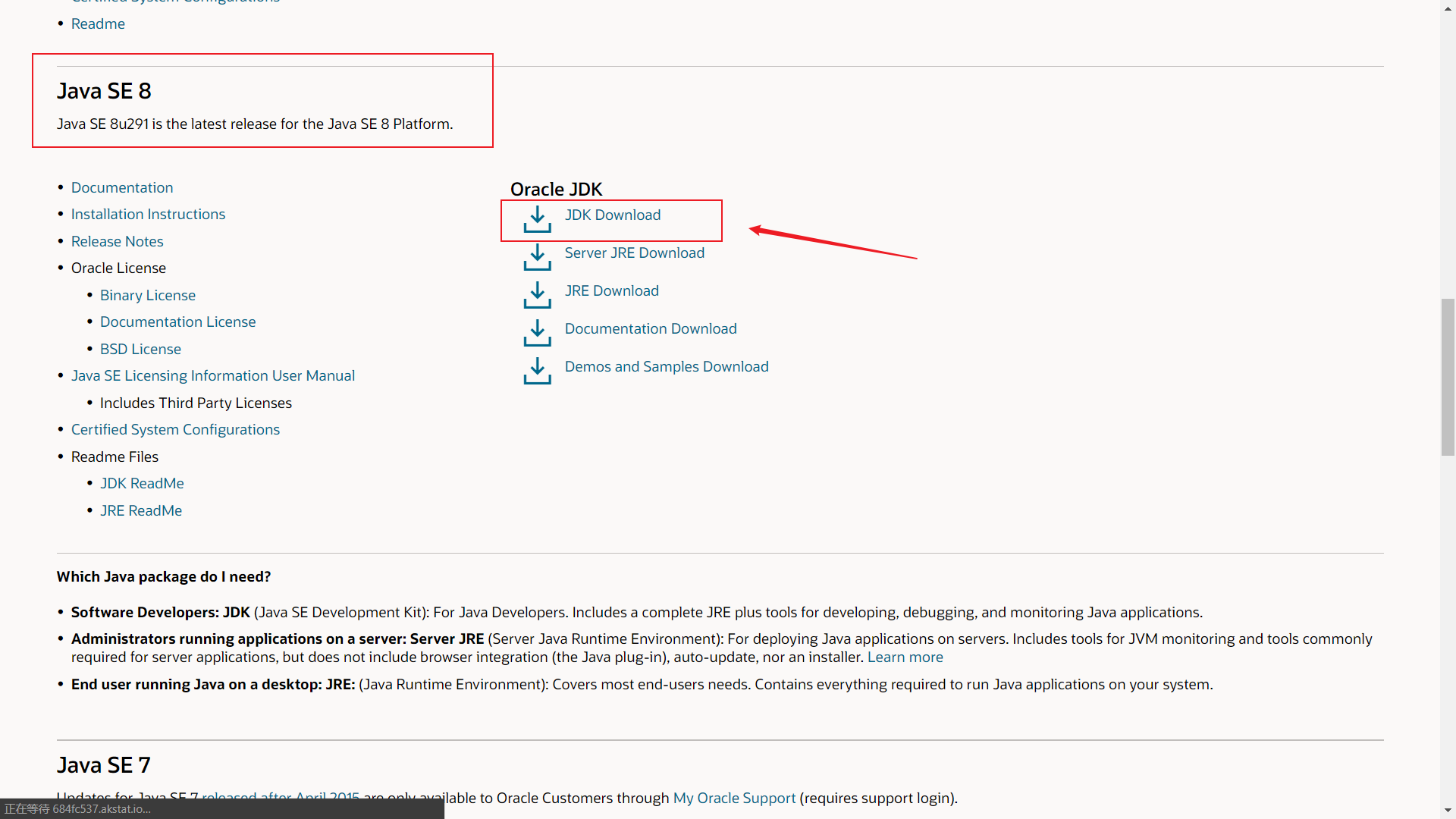Open the JDK Download link
Image resolution: width=1456 pixels, height=819 pixels.
pos(613,215)
